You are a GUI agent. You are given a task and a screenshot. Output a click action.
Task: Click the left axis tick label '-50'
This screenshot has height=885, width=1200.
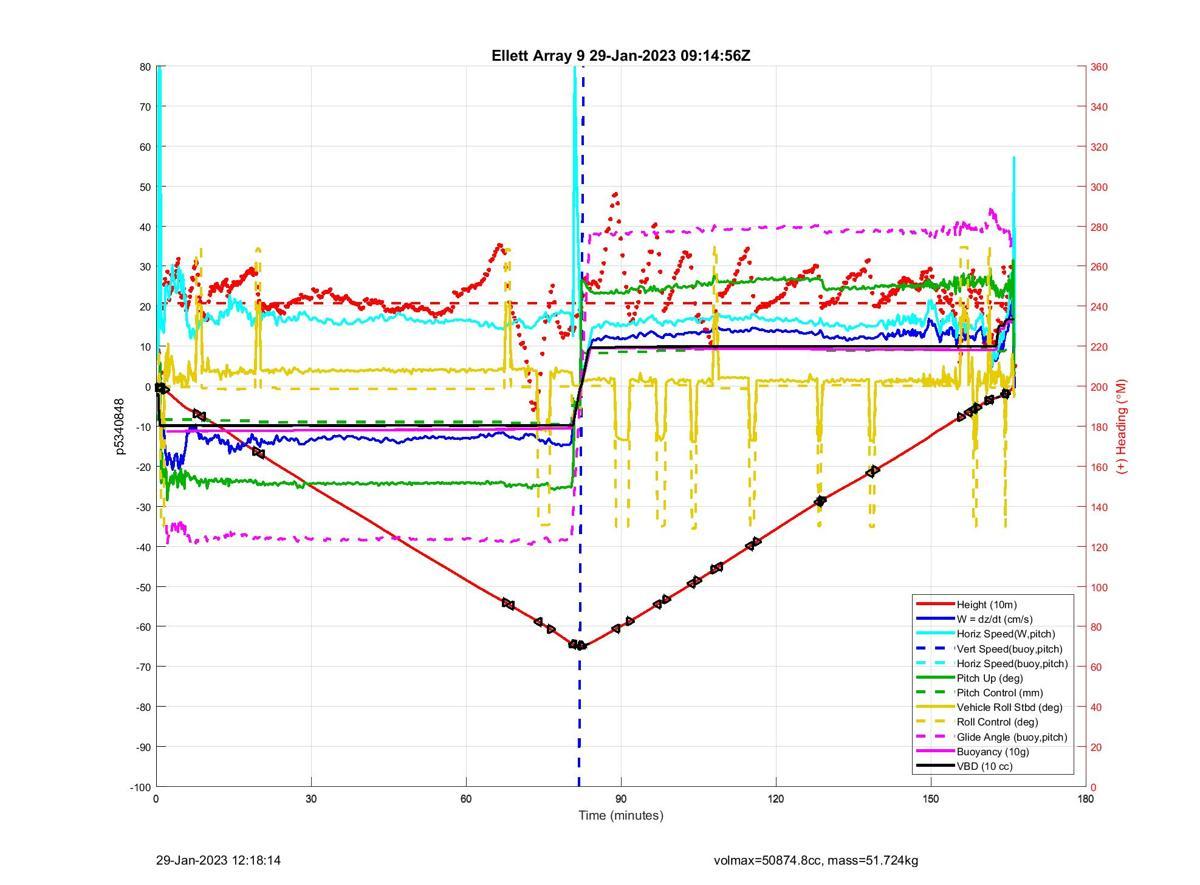tap(142, 587)
